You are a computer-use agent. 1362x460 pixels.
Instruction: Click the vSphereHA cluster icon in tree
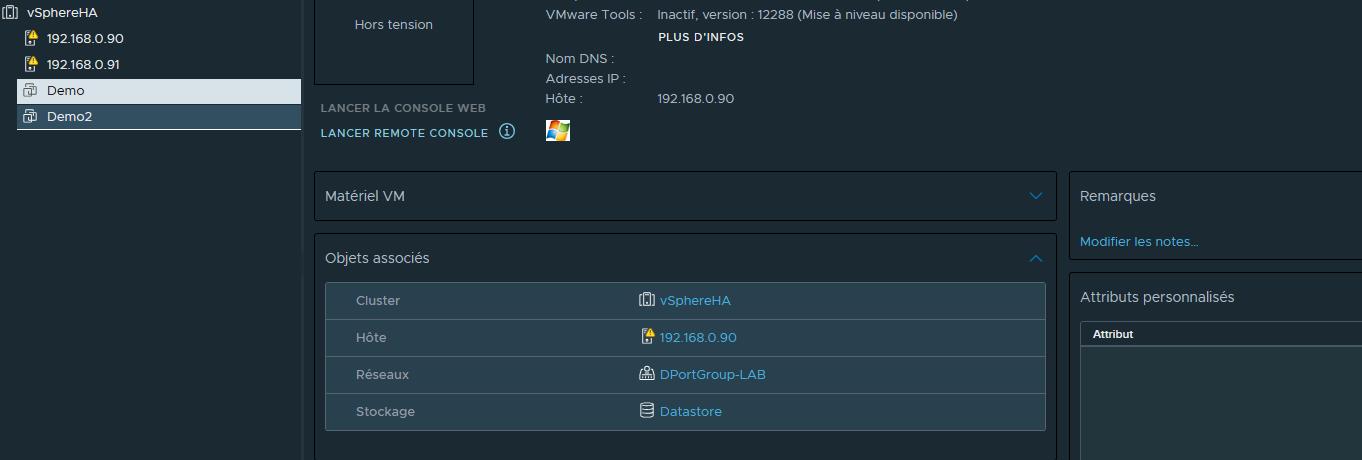coord(10,12)
